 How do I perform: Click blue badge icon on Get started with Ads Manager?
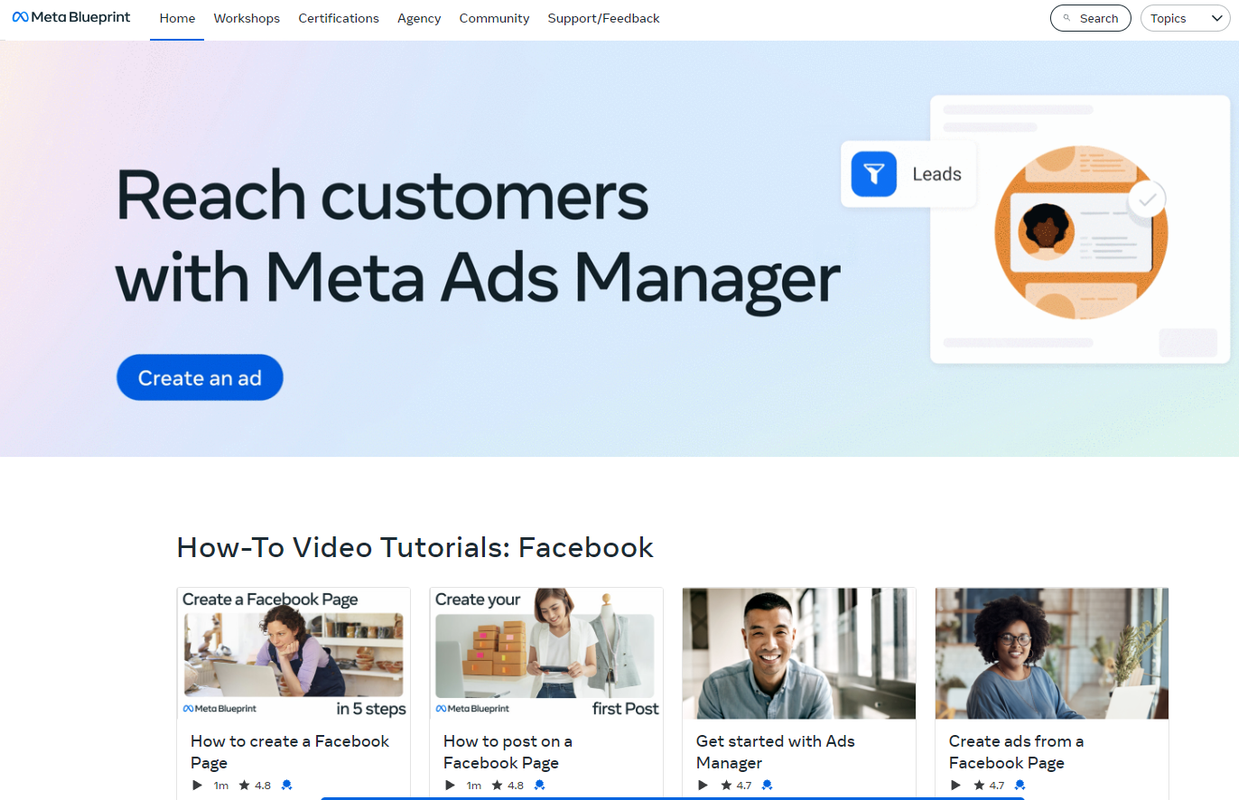pos(767,785)
